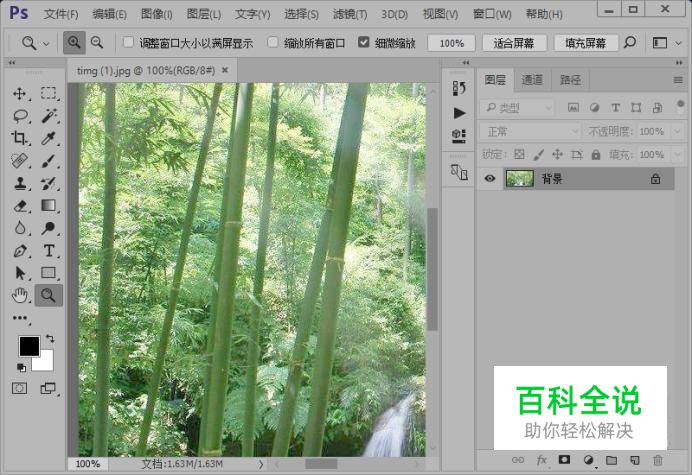This screenshot has height=475, width=692.
Task: Reset default foreground and background colors
Action: click(x=21, y=367)
